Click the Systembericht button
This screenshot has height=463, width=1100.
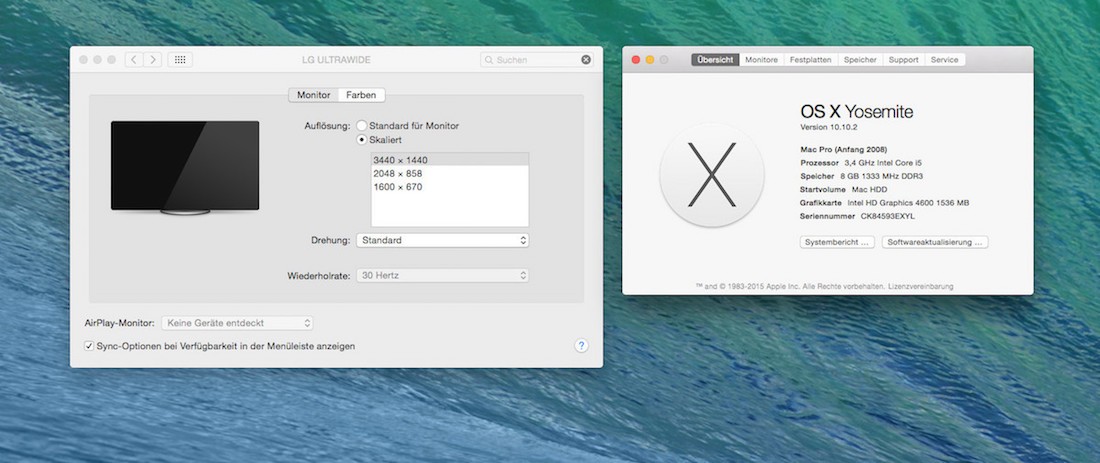(x=837, y=242)
